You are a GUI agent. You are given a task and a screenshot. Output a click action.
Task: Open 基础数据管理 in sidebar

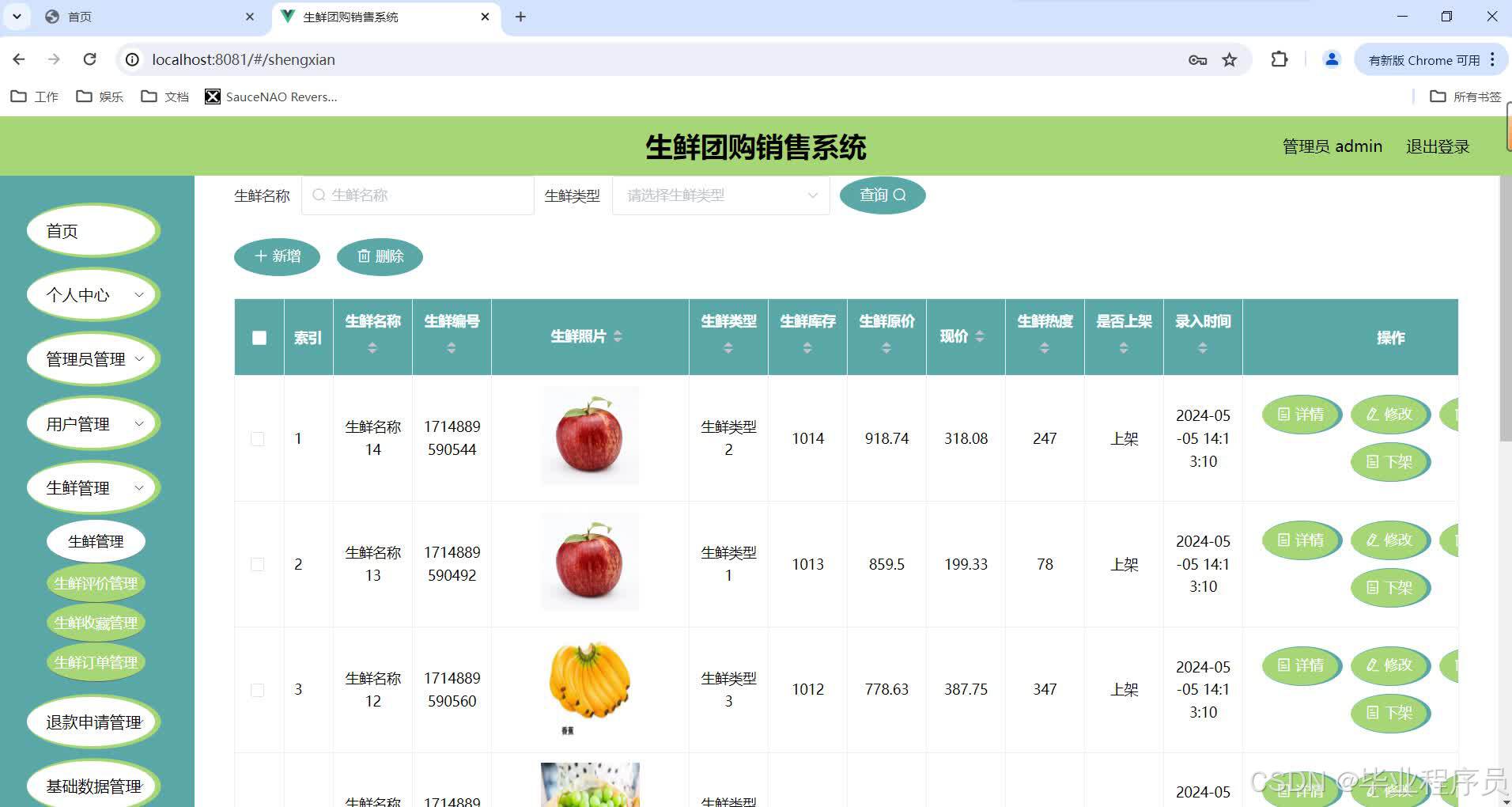coord(93,786)
